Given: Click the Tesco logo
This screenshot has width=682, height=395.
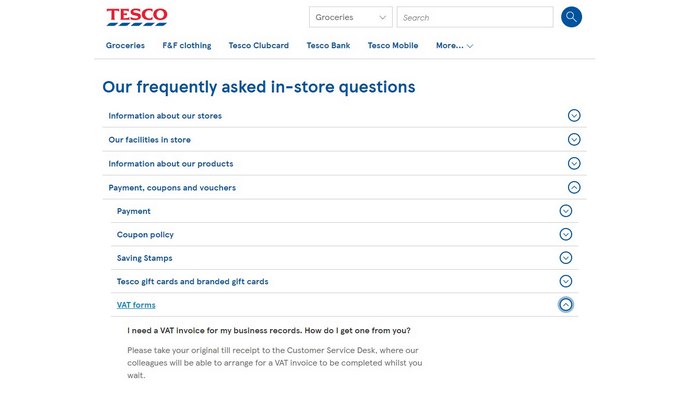Looking at the screenshot, I should coord(137,17).
